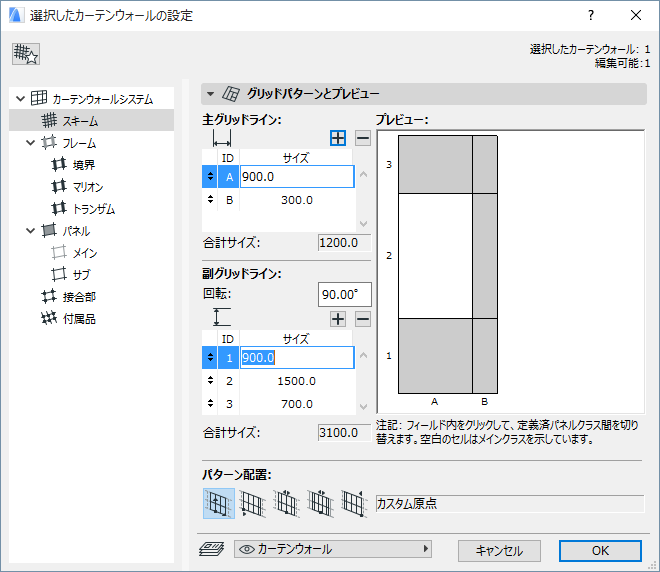Toggle preview cell B3 panel class
The image size is (660, 572).
485,165
